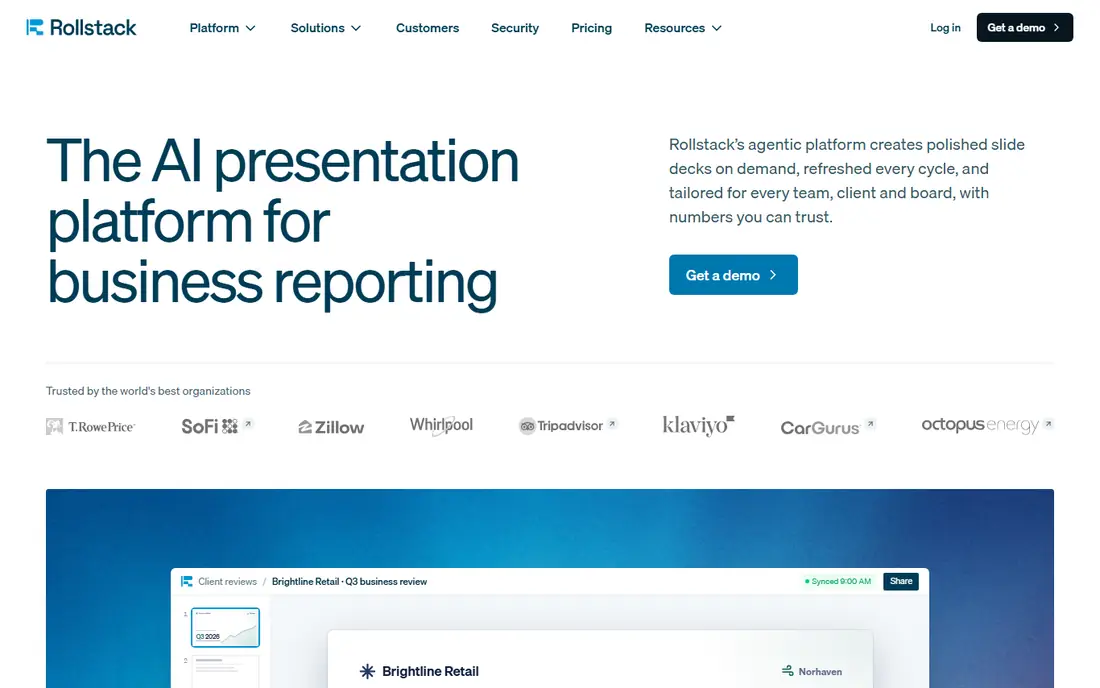Click the Brightline Retail asterisk icon

click(367, 671)
